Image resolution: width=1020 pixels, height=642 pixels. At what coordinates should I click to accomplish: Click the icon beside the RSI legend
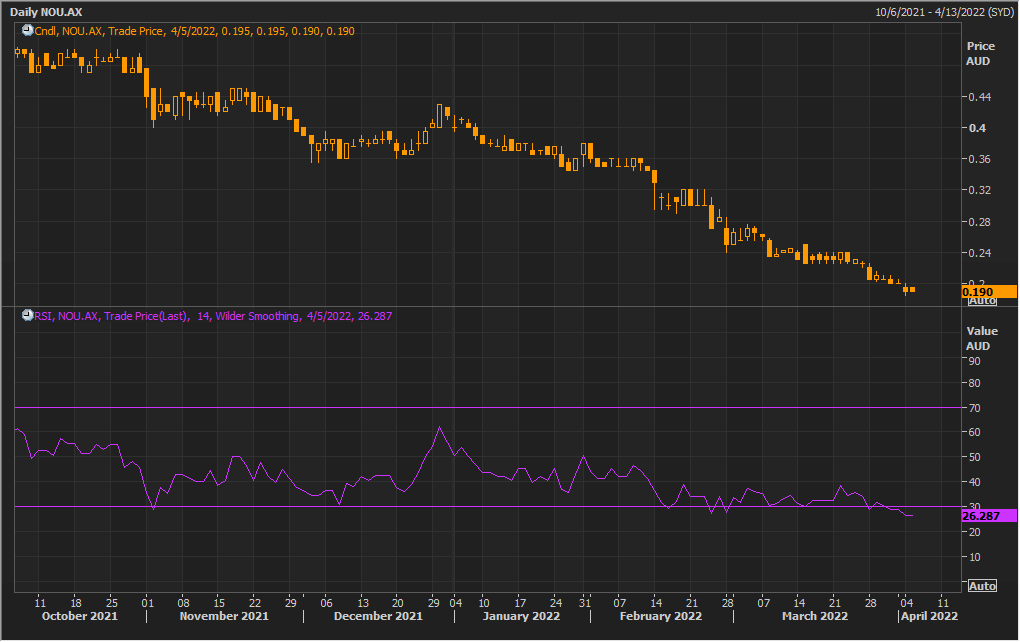[27, 315]
